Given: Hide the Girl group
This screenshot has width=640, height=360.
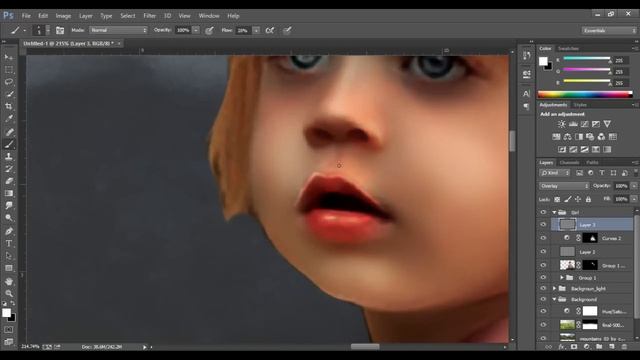Looking at the screenshot, I should coord(543,212).
